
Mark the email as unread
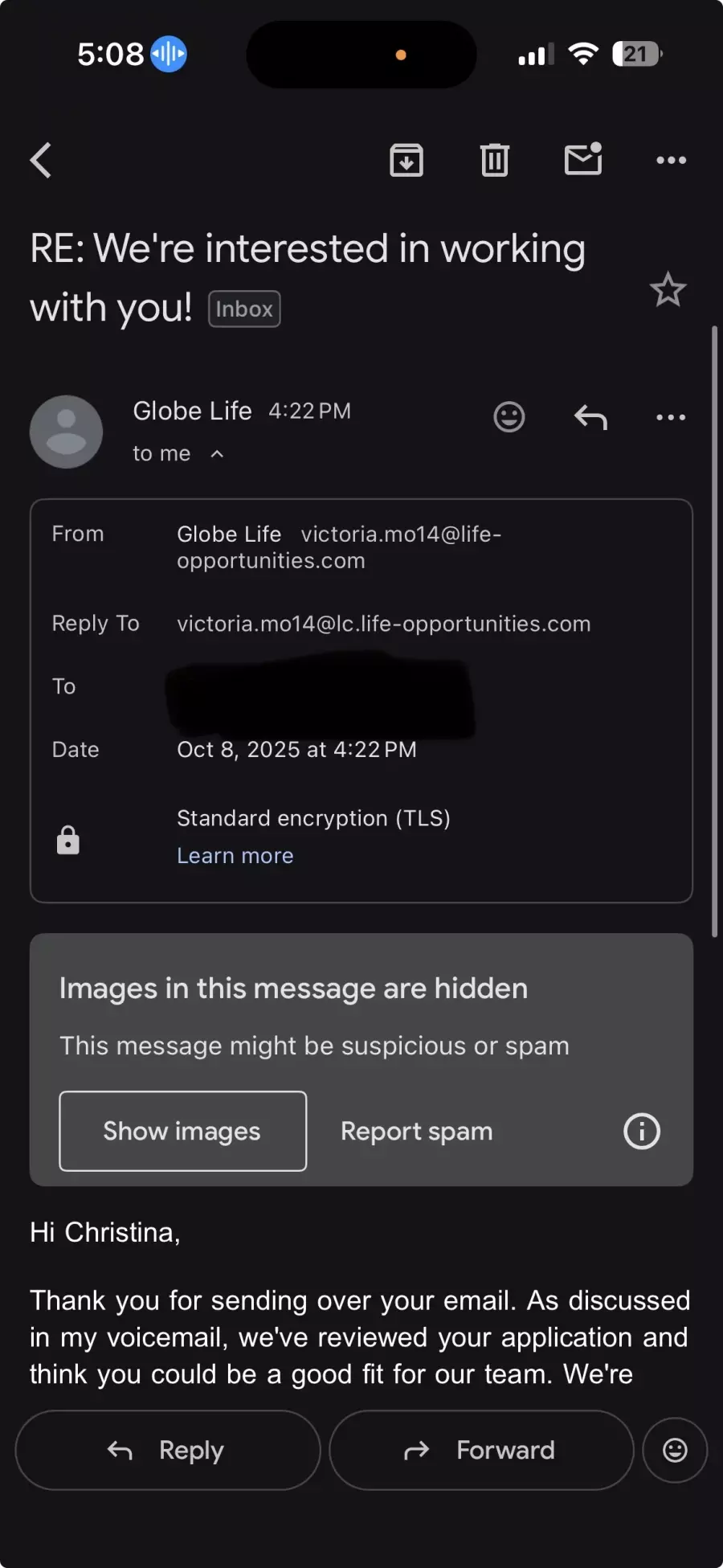click(x=583, y=159)
